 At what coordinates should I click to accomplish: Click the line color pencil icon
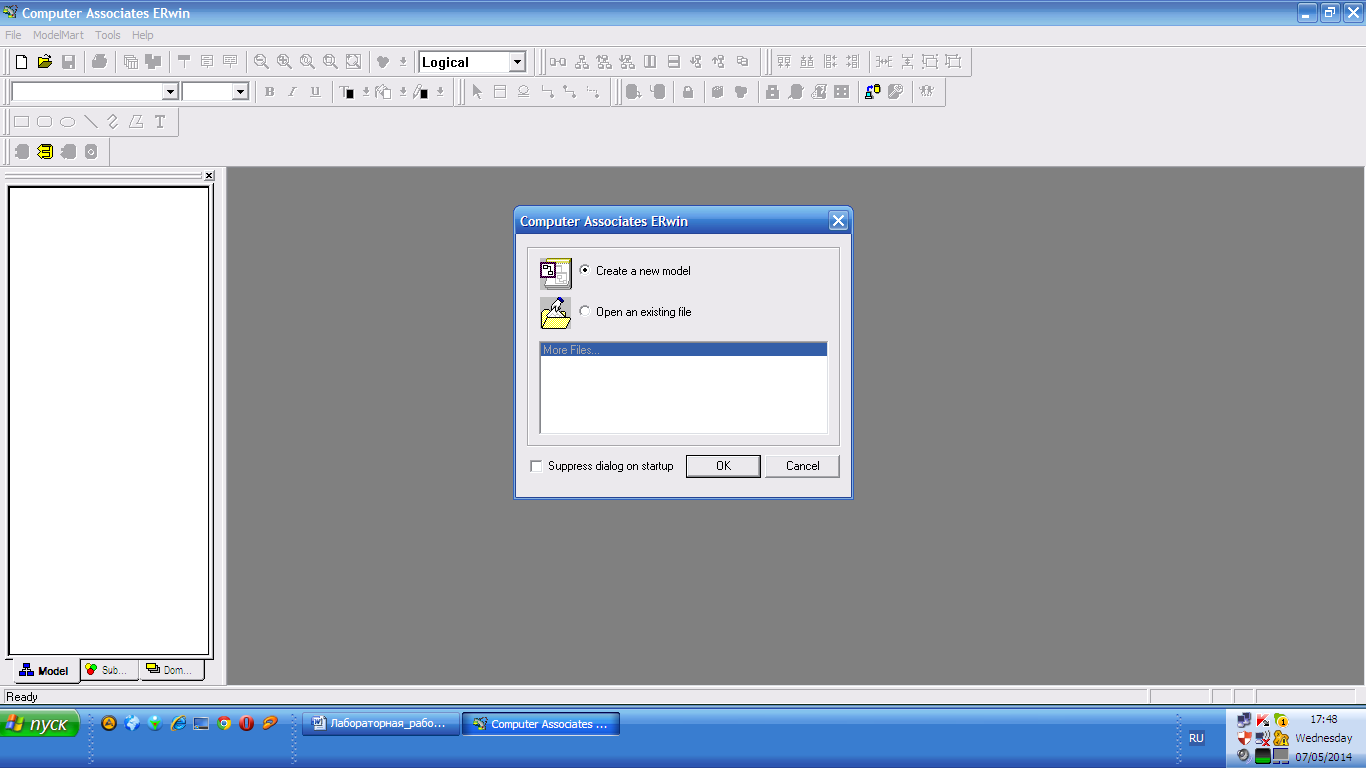click(420, 92)
